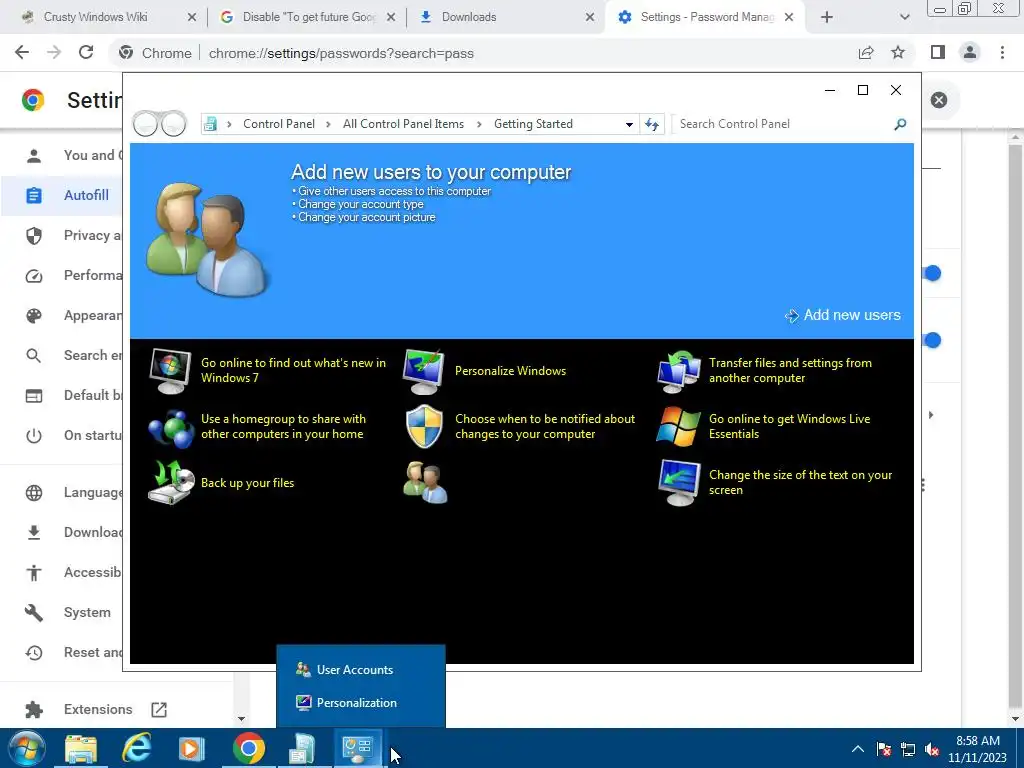Click the muted volume tray icon
The height and width of the screenshot is (768, 1024).
[932, 749]
